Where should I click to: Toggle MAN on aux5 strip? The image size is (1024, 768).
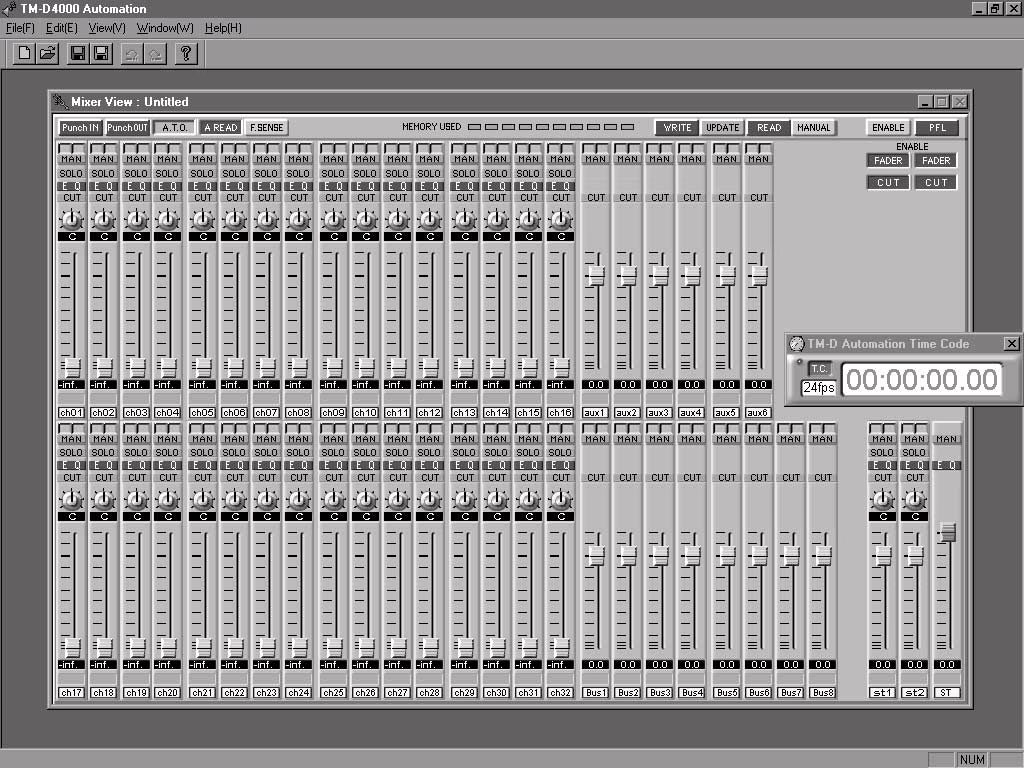tap(726, 159)
